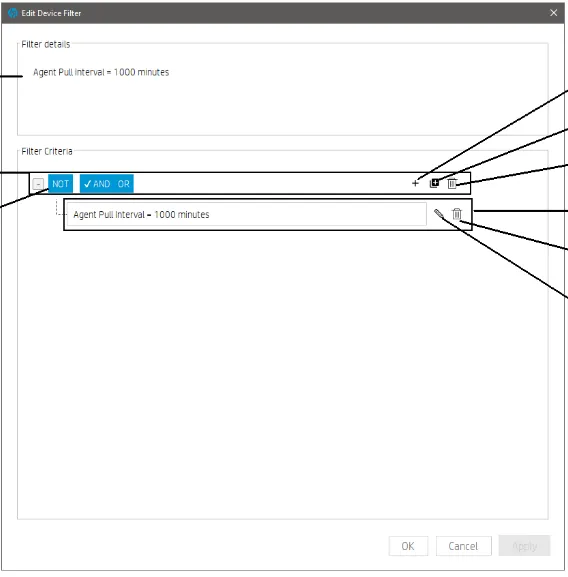Click the plus icon to add a criterion
The height and width of the screenshot is (577, 568).
coord(415,183)
